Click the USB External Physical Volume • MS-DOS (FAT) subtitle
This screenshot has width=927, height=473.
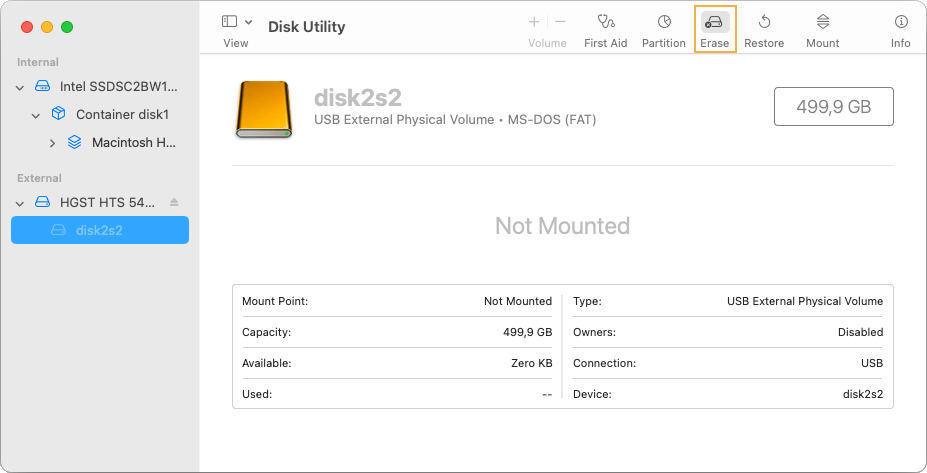(x=455, y=120)
